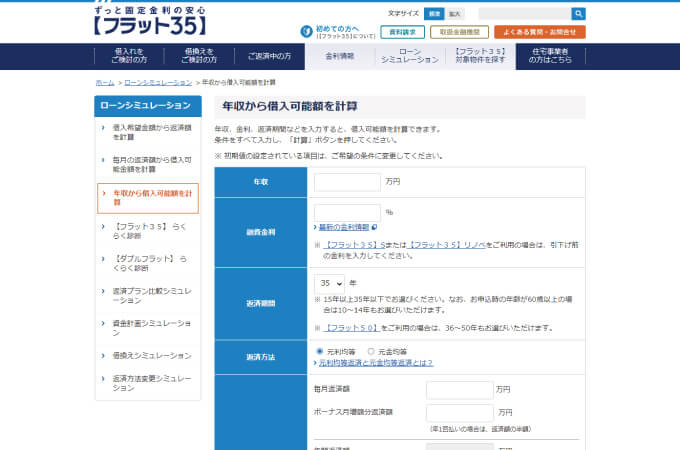Click the ボーナス月増額分返済額 input field

point(460,413)
